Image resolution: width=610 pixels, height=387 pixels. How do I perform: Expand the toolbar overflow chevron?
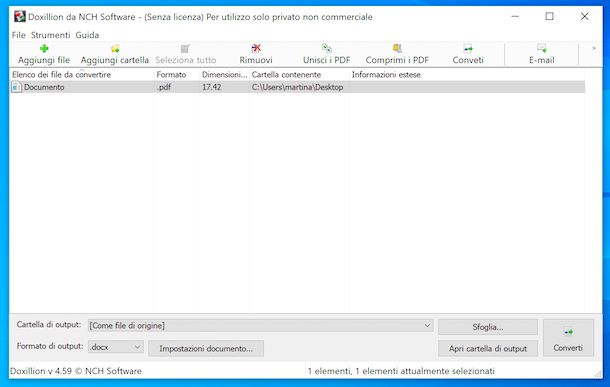(594, 48)
